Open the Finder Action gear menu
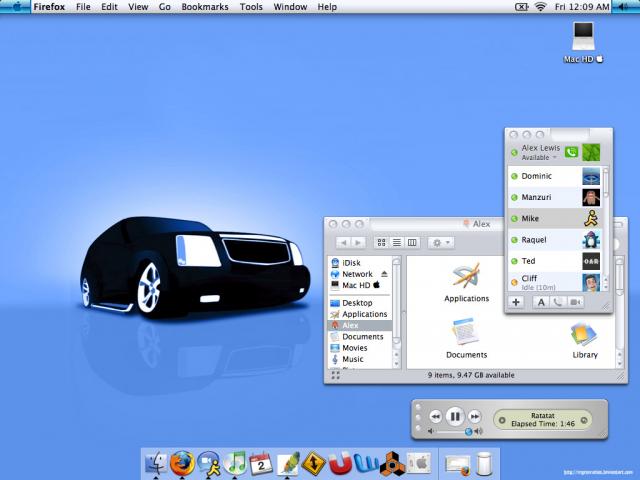The height and width of the screenshot is (480, 640). pos(441,242)
